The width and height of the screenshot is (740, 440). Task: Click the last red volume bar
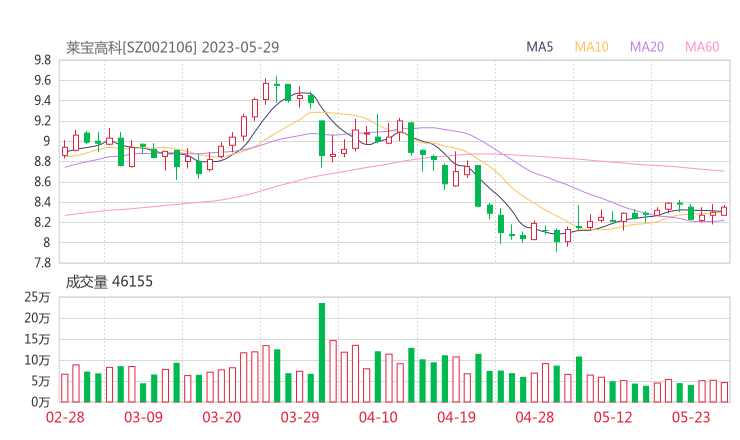pos(724,392)
